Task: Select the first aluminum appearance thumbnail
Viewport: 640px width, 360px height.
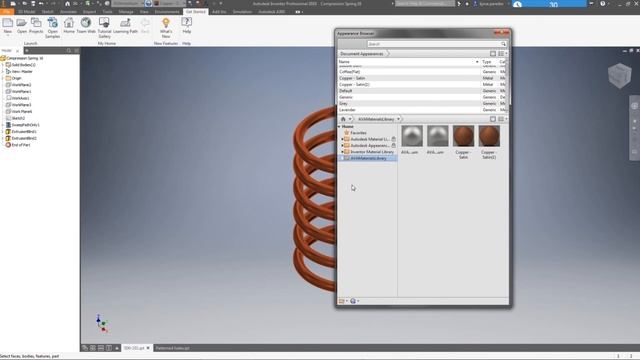Action: coord(412,136)
